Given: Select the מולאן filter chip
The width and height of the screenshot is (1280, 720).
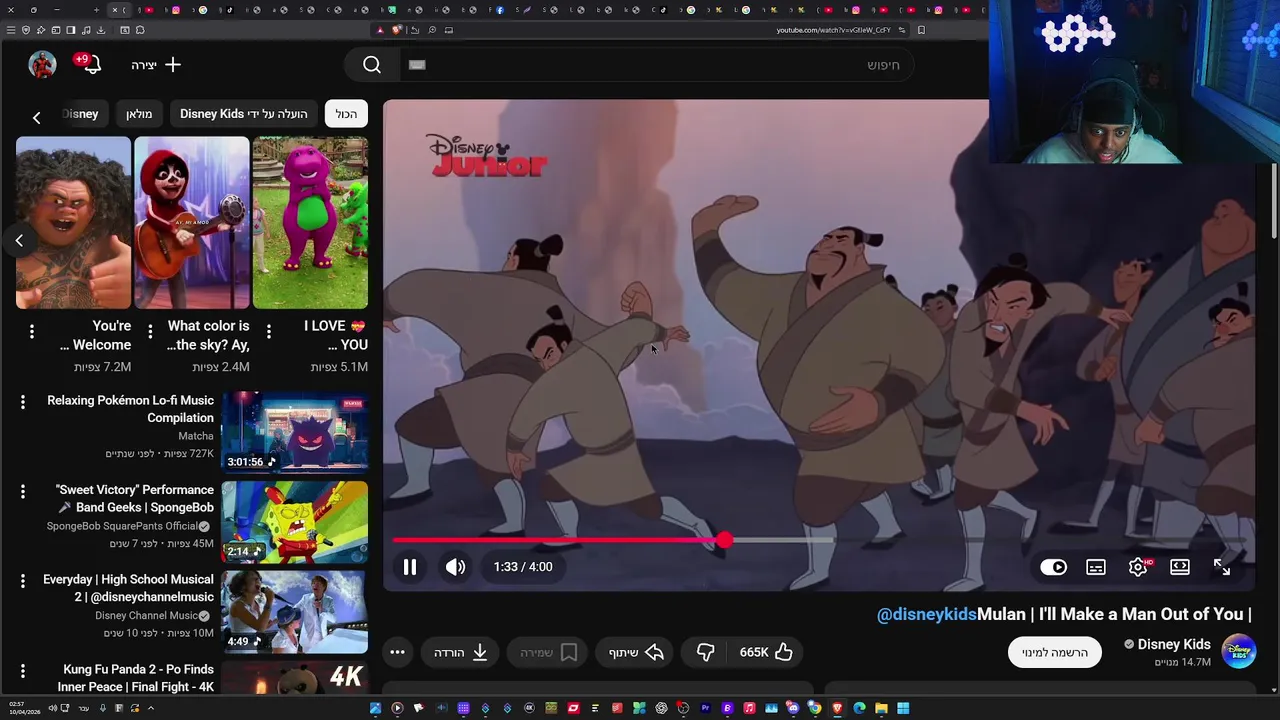Looking at the screenshot, I should [139, 114].
